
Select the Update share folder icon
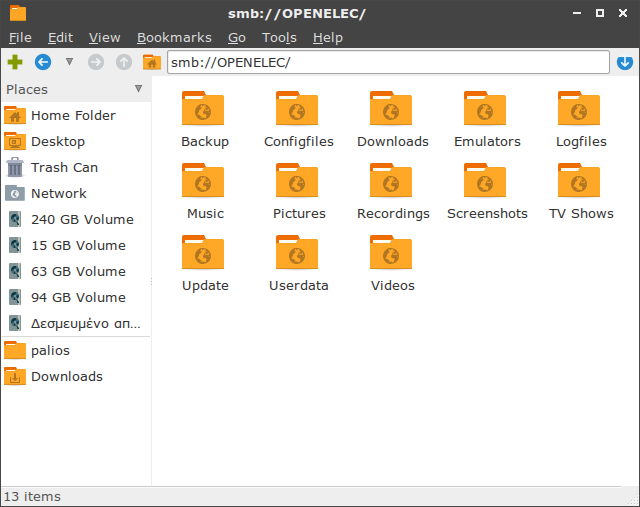tap(203, 252)
